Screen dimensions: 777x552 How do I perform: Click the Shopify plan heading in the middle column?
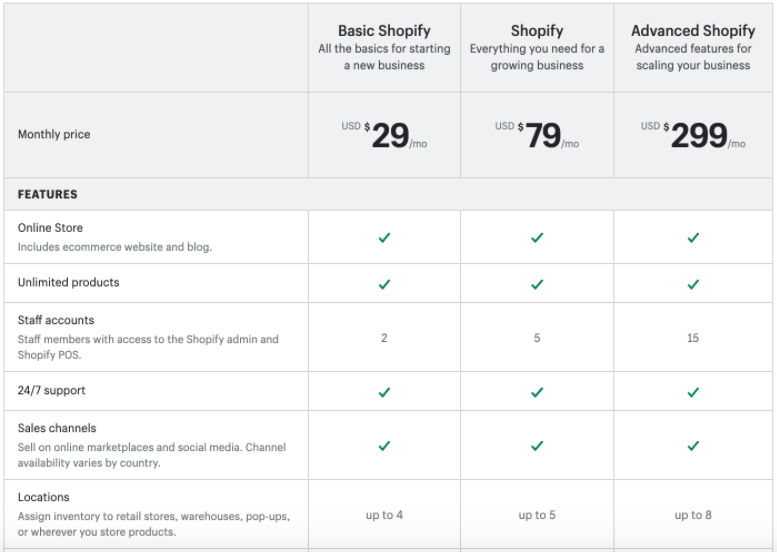(537, 31)
